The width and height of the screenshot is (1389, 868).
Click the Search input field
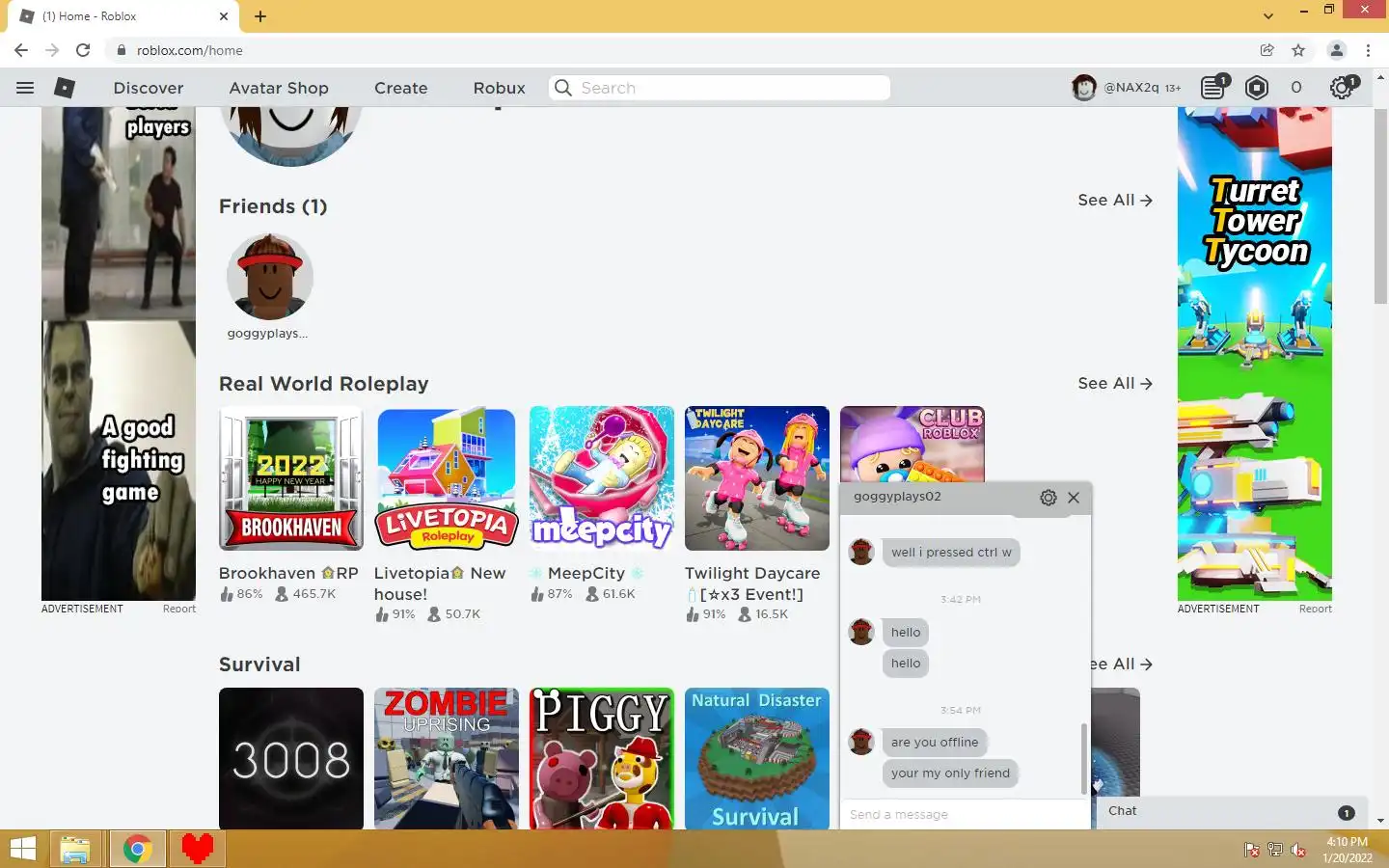coord(720,88)
